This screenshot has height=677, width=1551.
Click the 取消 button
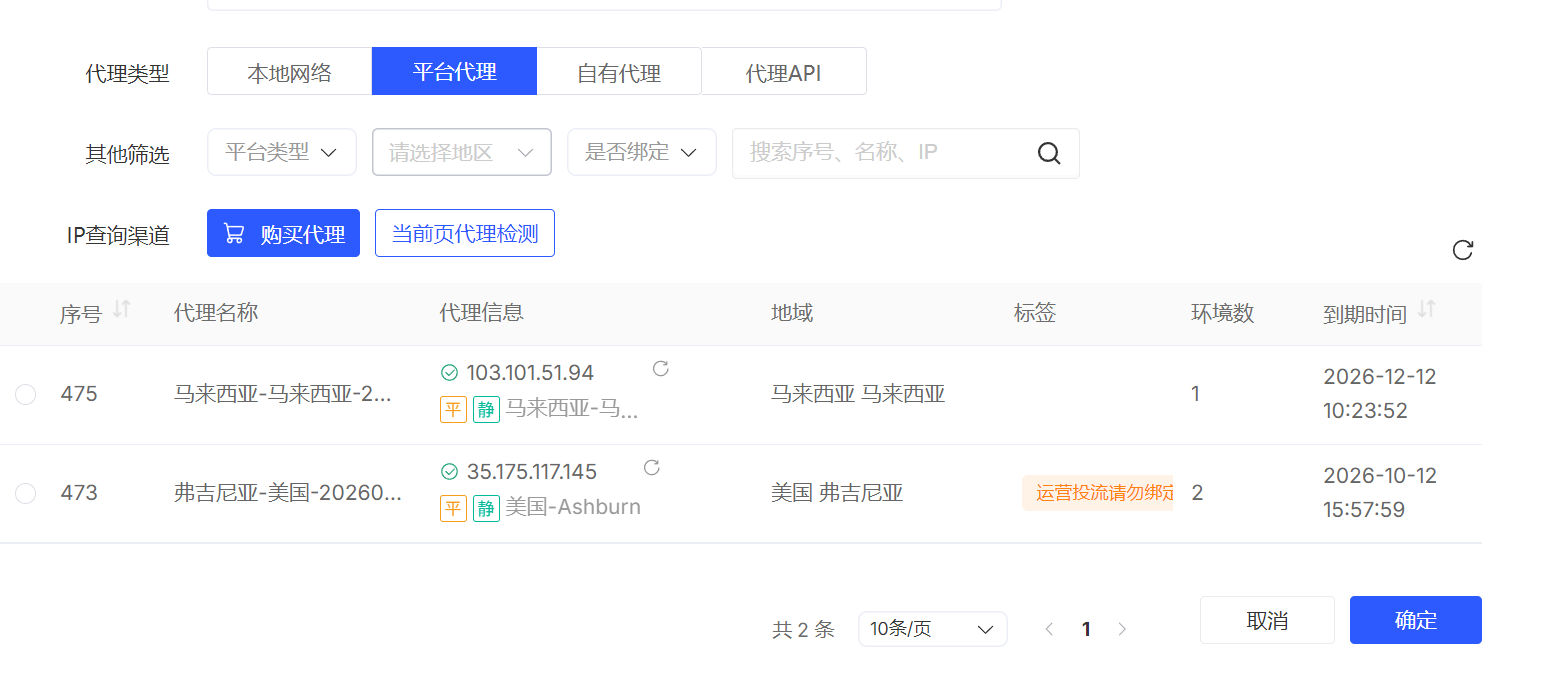[1267, 620]
